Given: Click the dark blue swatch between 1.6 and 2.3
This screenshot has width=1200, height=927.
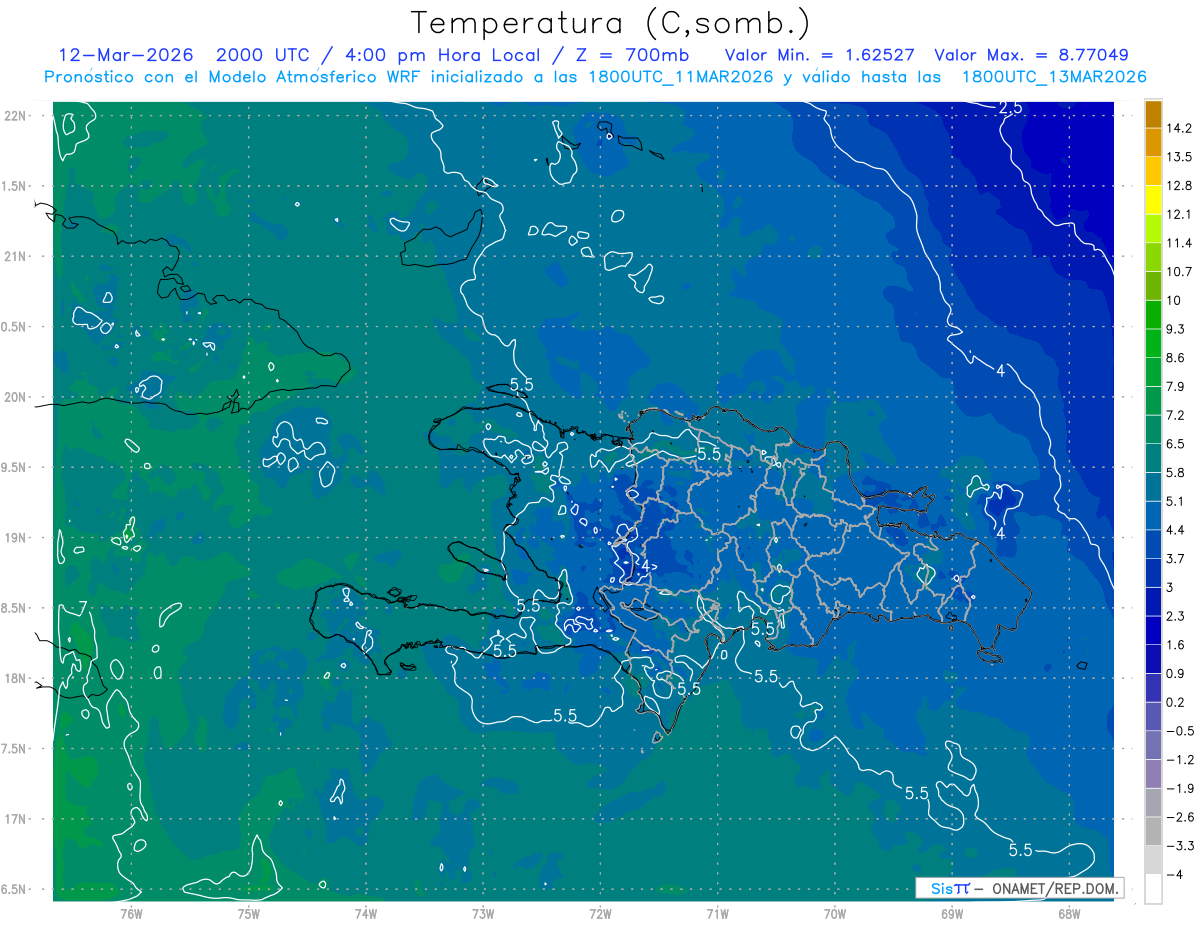Looking at the screenshot, I should pos(1153,630).
